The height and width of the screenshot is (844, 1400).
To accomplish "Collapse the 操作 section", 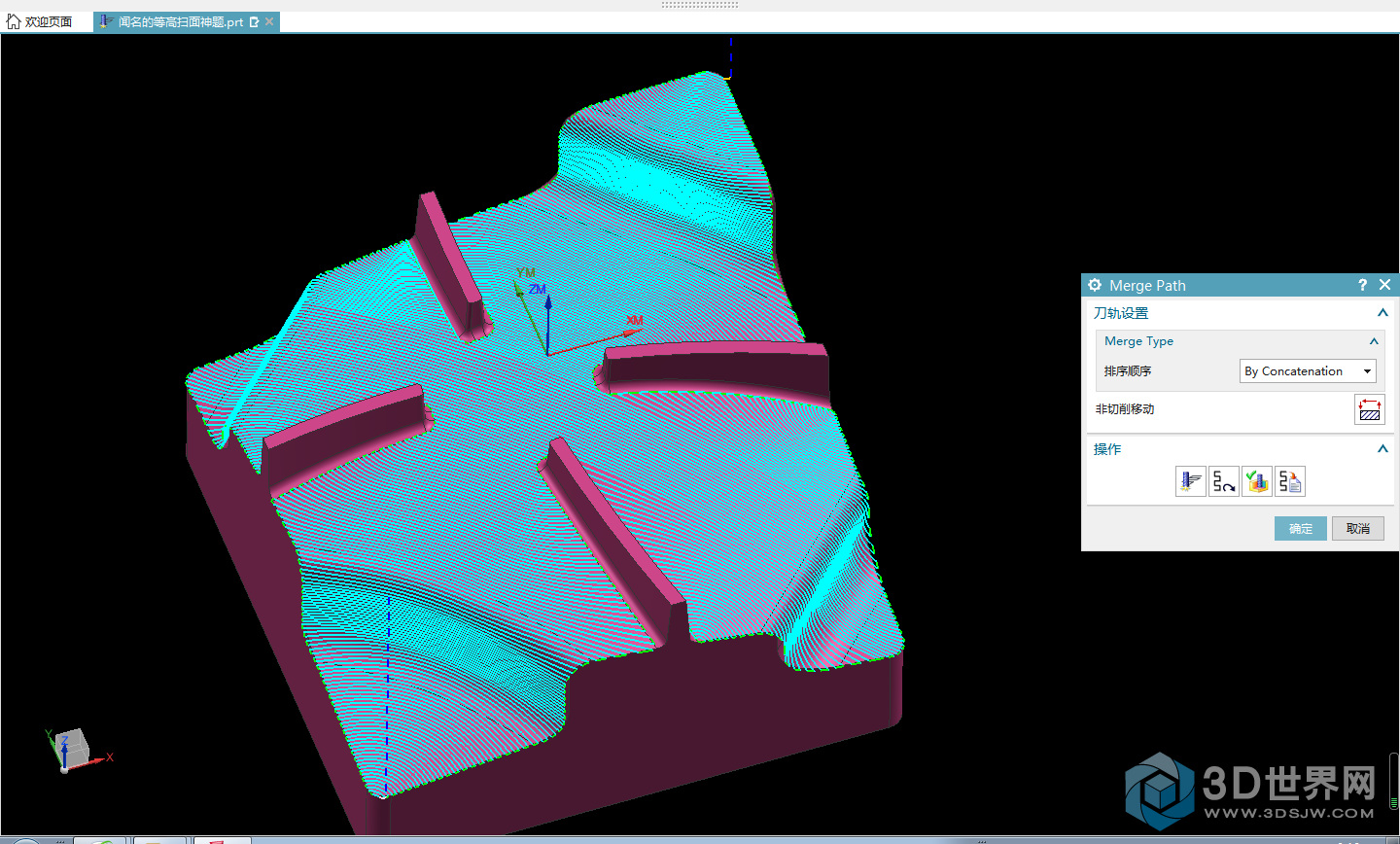I will 1382,449.
